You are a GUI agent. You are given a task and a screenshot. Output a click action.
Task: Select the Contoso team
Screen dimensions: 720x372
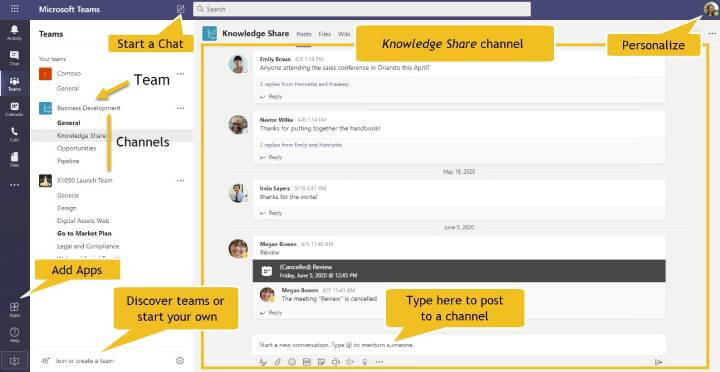(69, 73)
